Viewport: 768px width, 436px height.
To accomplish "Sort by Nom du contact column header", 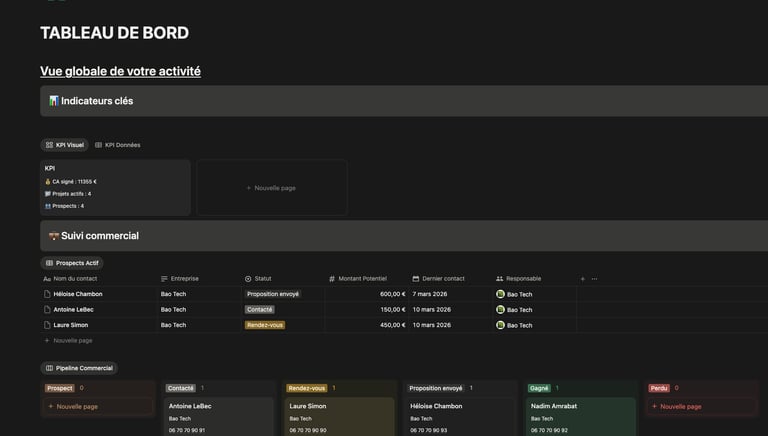I will [70, 279].
